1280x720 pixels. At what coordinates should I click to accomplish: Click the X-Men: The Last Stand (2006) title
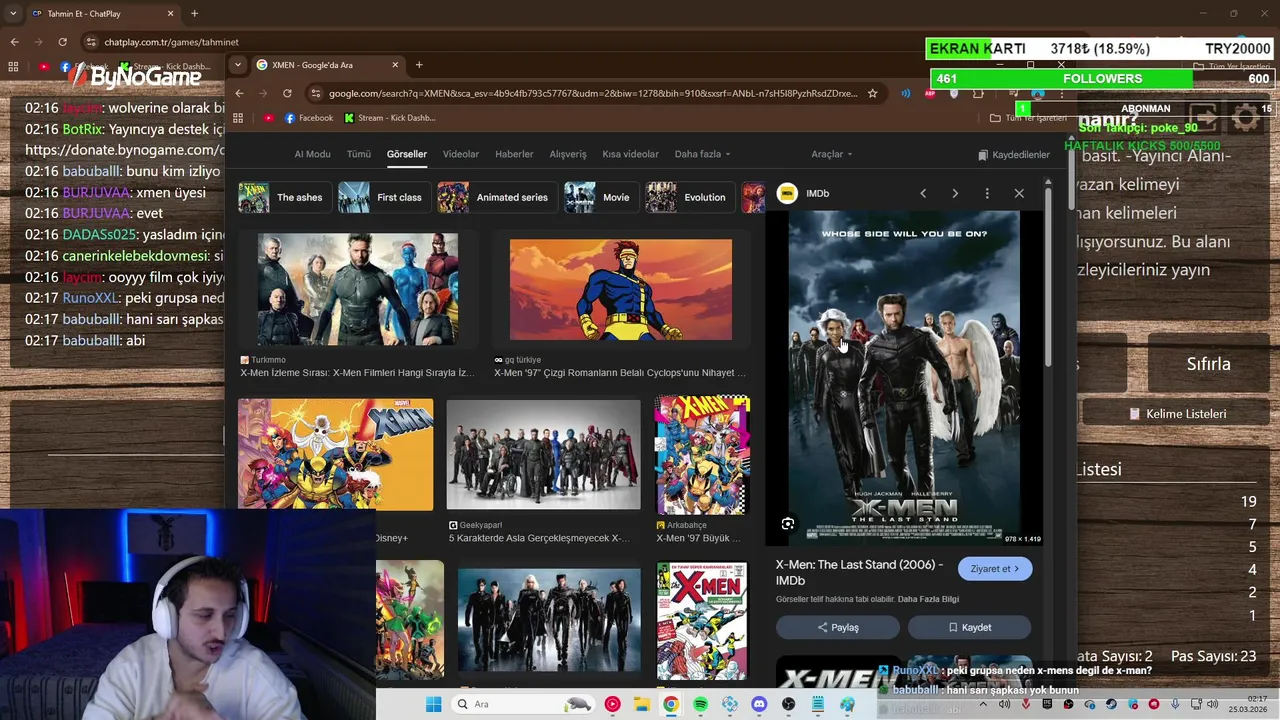tap(859, 572)
